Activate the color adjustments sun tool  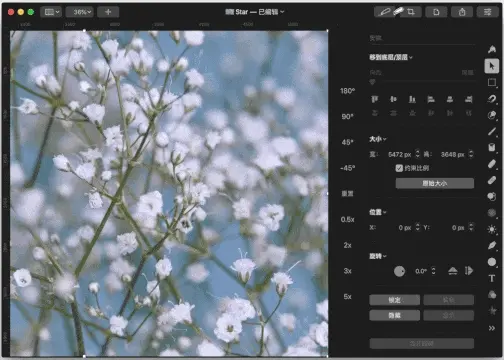pyautogui.click(x=492, y=229)
